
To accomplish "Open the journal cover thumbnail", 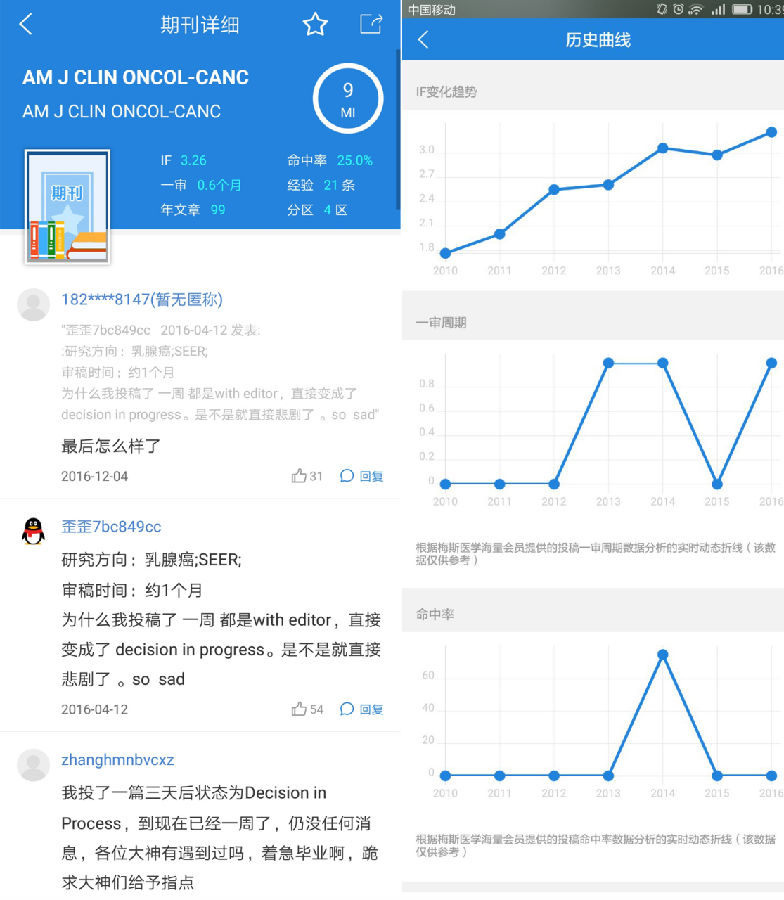I will (68, 207).
